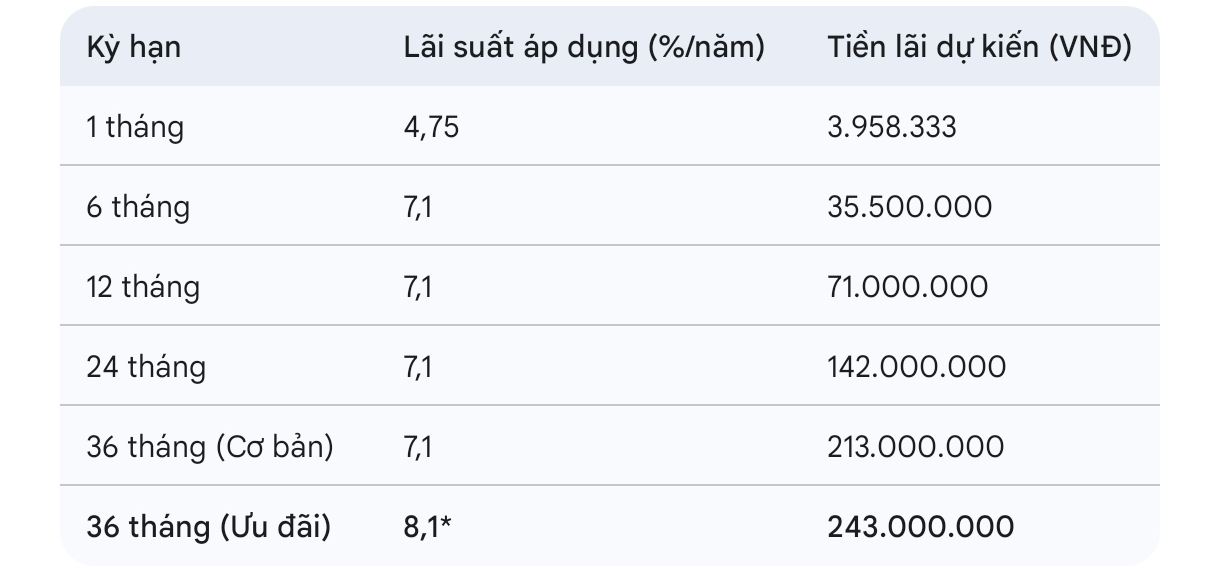The height and width of the screenshot is (588, 1221).
Task: Click the 35.500.000 interest amount
Action: point(909,207)
